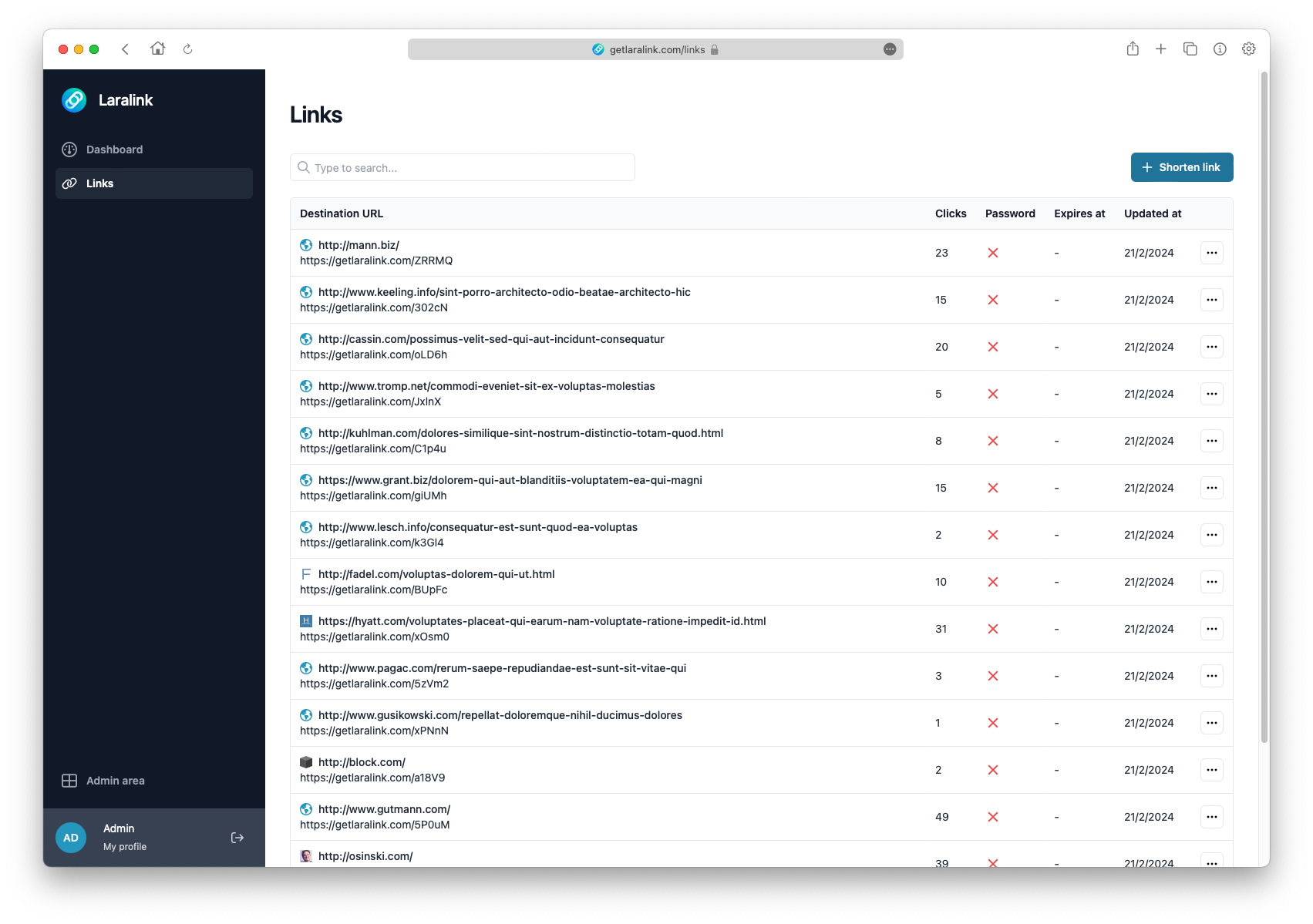The height and width of the screenshot is (924, 1313).
Task: Click the browser back arrow
Action: [125, 49]
